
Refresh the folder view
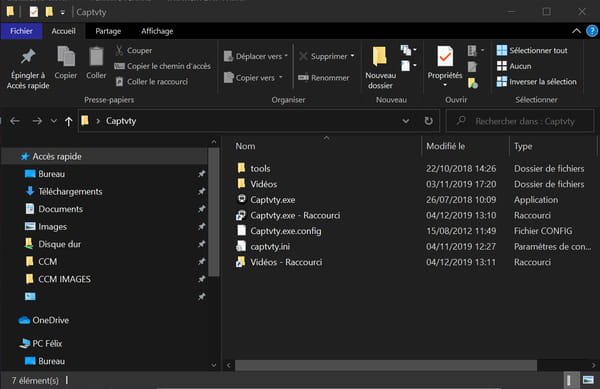point(429,121)
